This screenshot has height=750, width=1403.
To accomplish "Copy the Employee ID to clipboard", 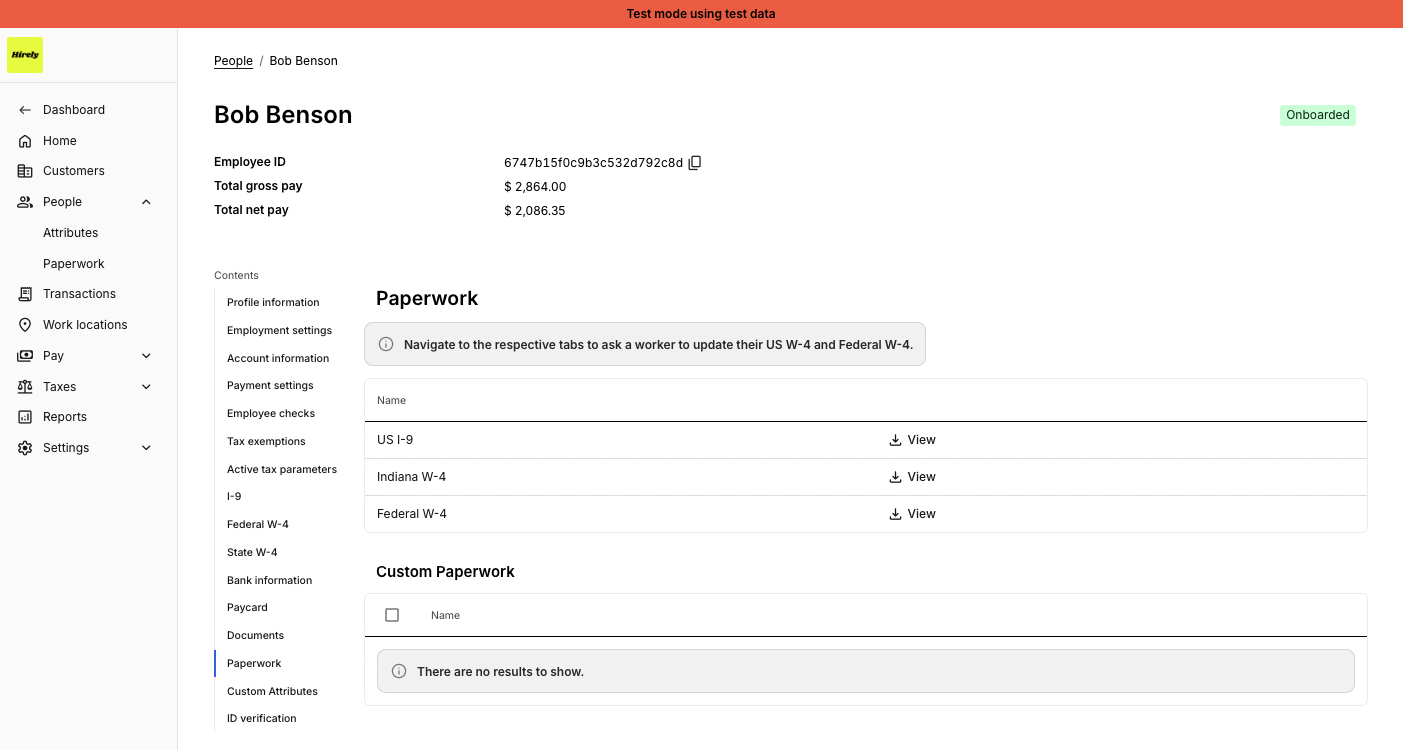I will (x=695, y=162).
